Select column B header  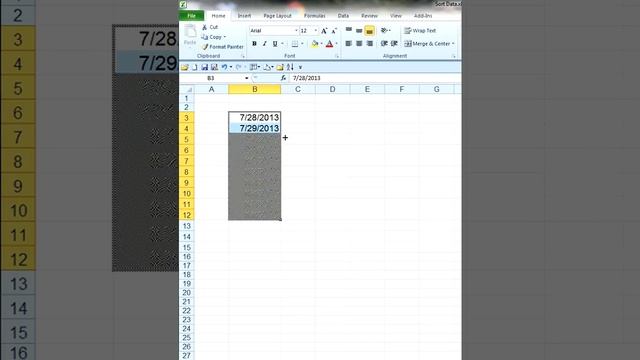coord(255,89)
